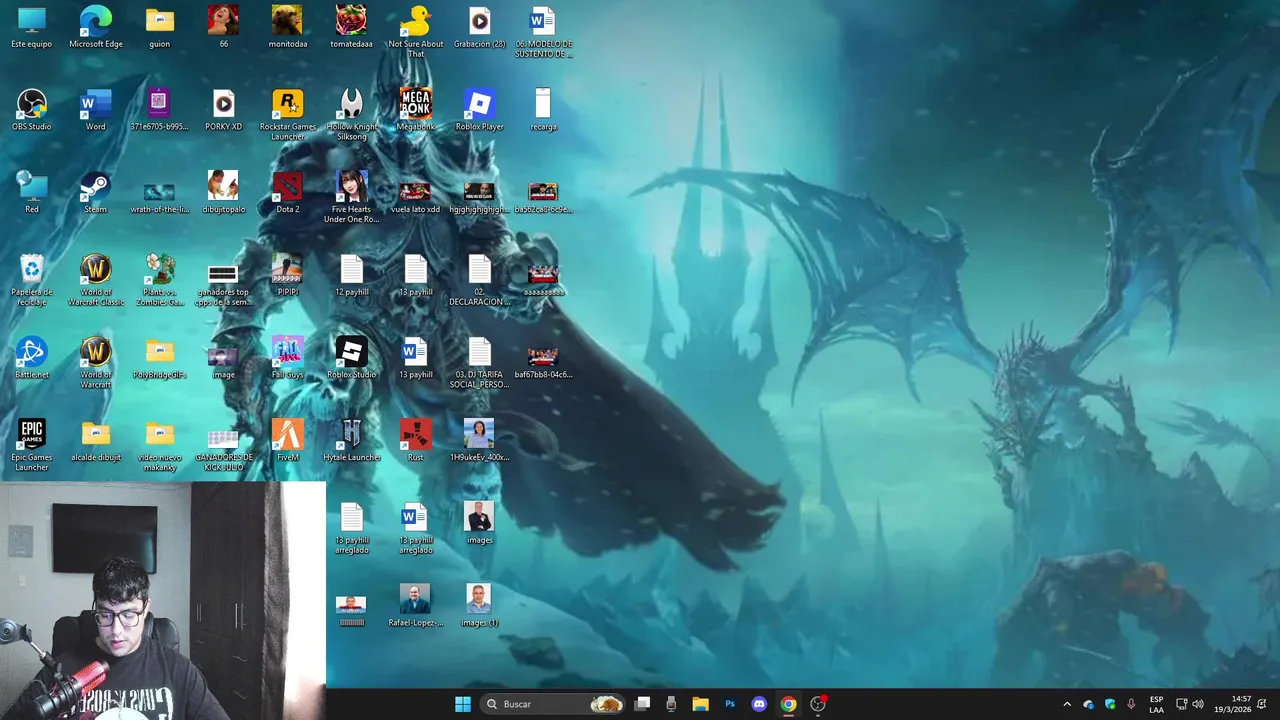Open the Grabación (28) video file
Image resolution: width=1280 pixels, height=720 pixels.
479,27
